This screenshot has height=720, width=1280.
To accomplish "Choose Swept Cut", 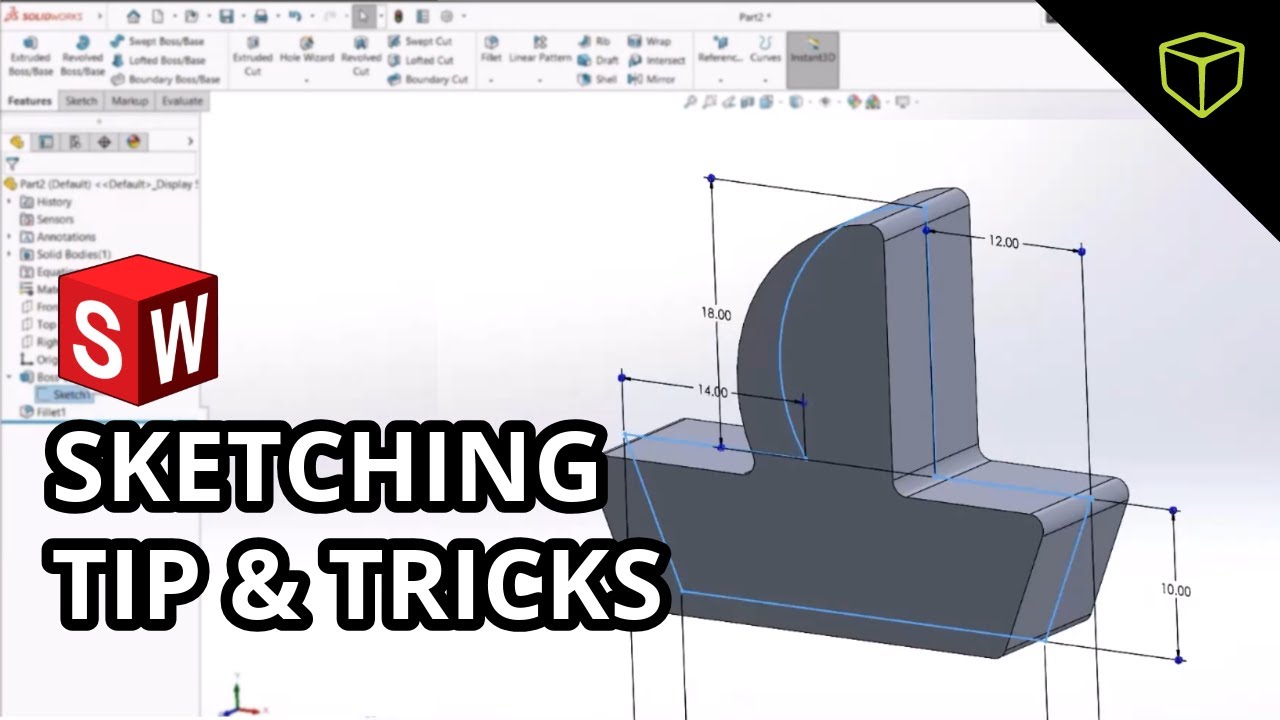I will [x=420, y=42].
